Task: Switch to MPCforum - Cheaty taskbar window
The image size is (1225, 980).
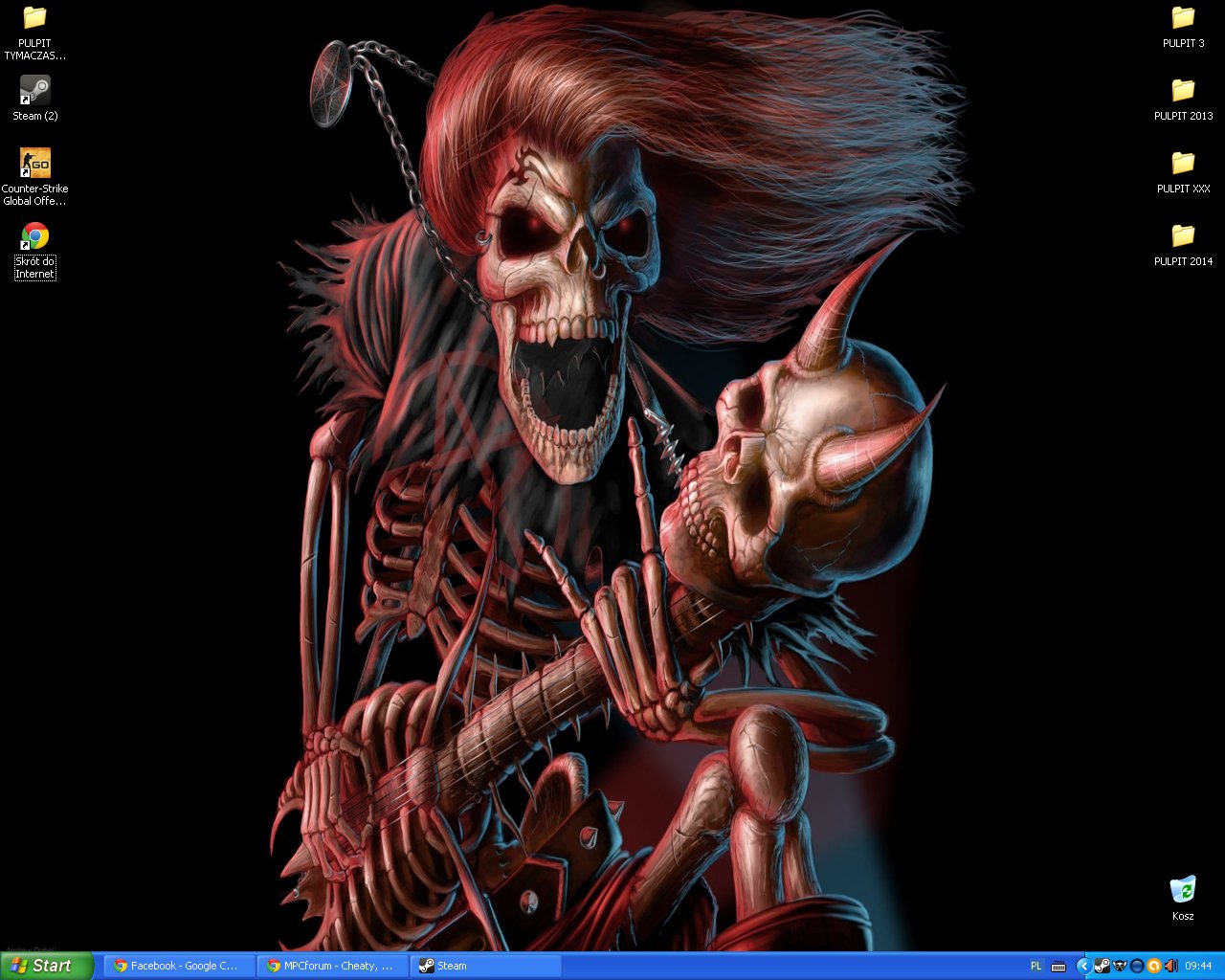Action: pyautogui.click(x=333, y=966)
